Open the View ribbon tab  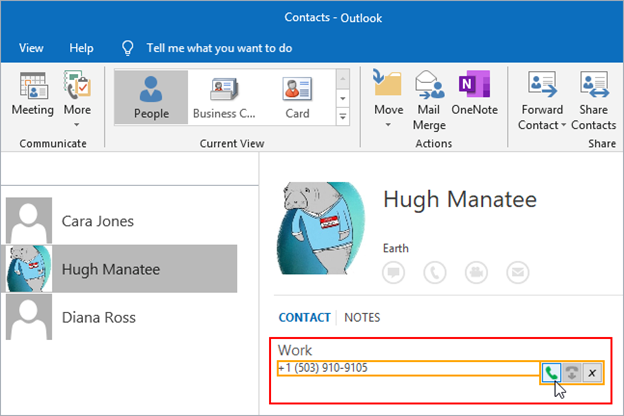pyautogui.click(x=31, y=48)
